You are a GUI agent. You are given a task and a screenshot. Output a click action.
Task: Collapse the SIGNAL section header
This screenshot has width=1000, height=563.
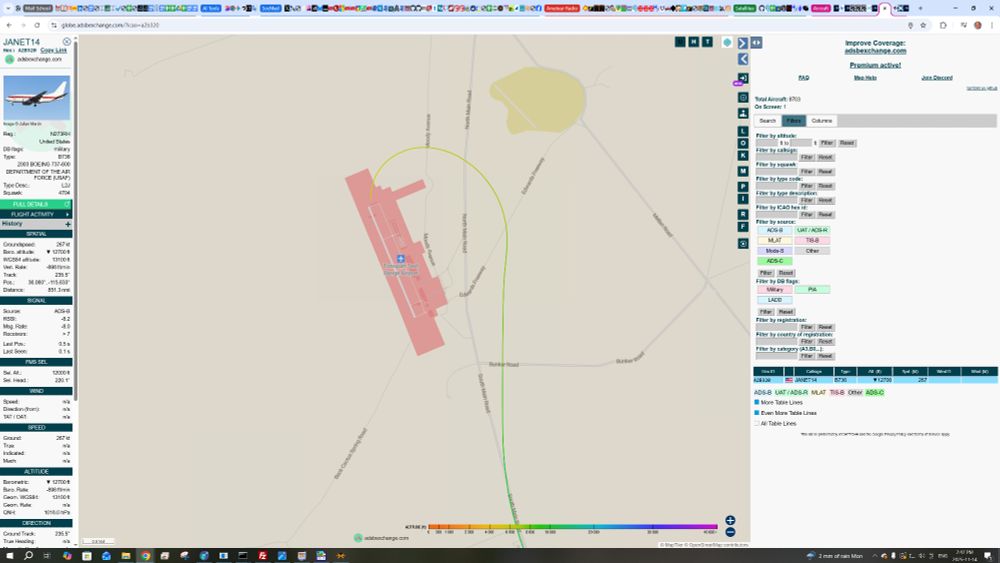(36, 300)
